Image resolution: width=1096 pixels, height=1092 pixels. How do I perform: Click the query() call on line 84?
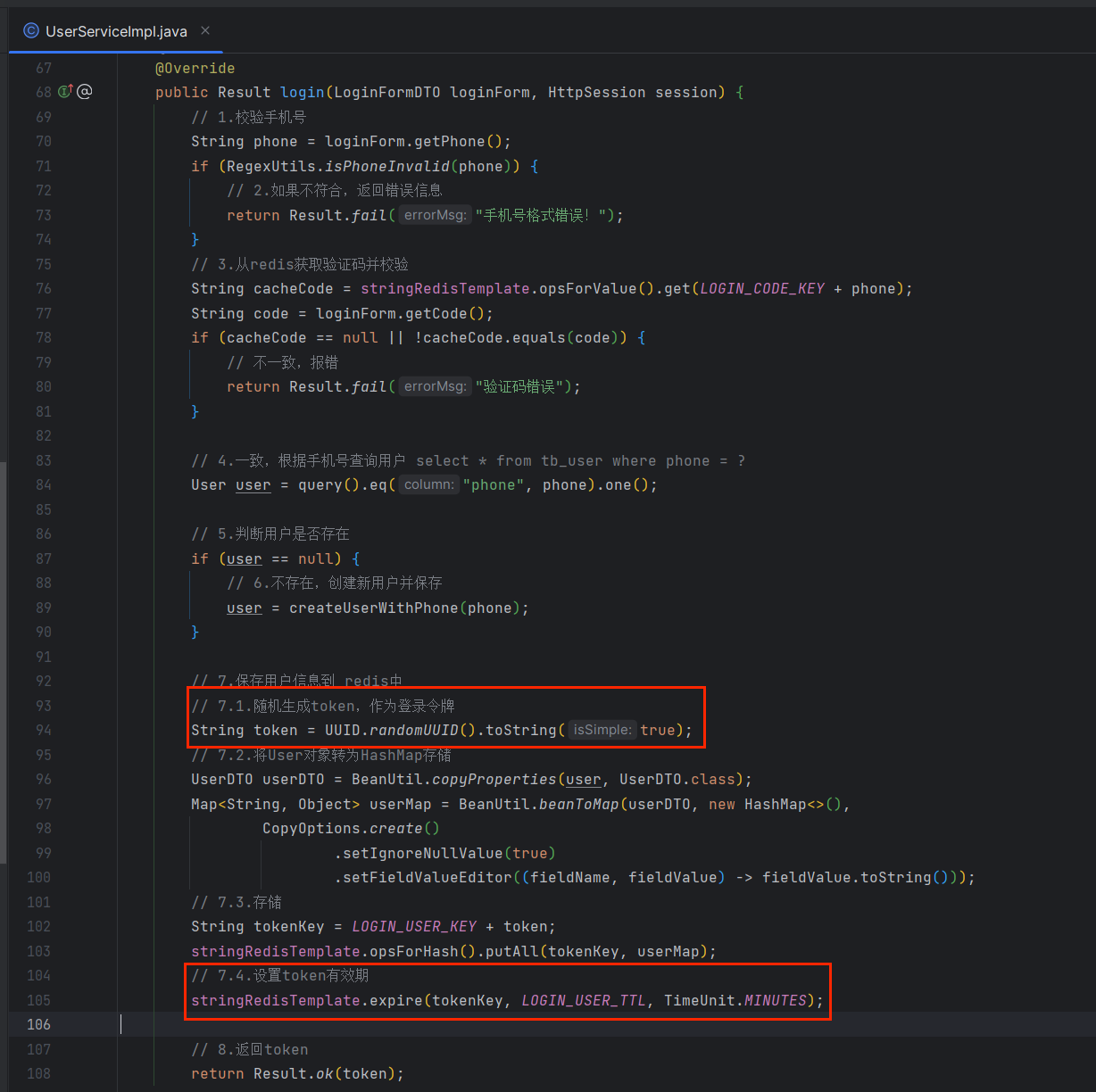click(x=329, y=484)
